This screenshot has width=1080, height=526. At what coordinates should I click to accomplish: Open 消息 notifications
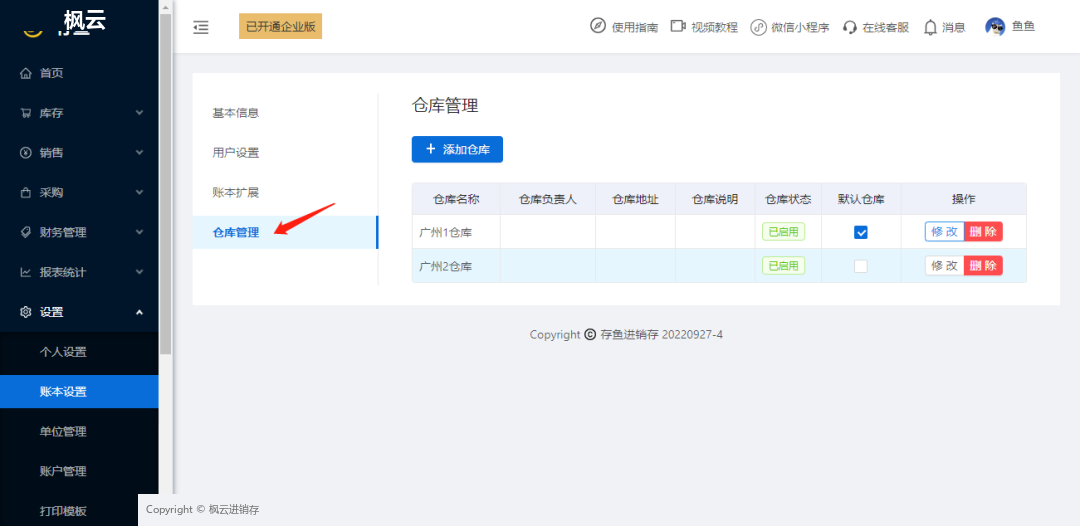click(x=953, y=28)
